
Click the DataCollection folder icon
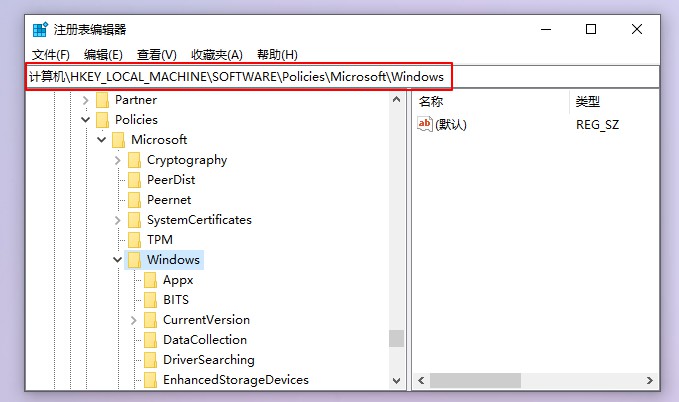coord(151,340)
